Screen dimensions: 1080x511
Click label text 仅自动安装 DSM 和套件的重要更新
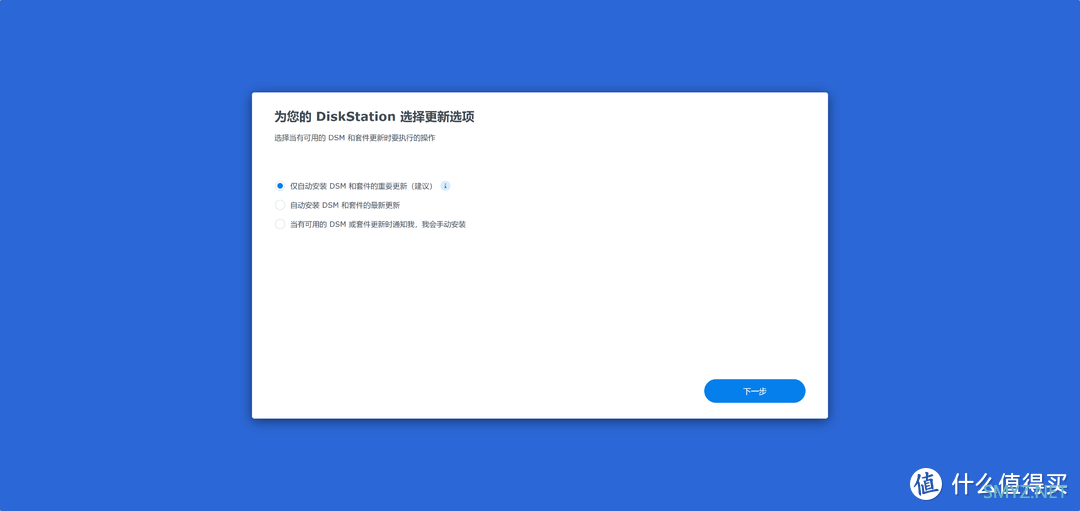pos(350,186)
